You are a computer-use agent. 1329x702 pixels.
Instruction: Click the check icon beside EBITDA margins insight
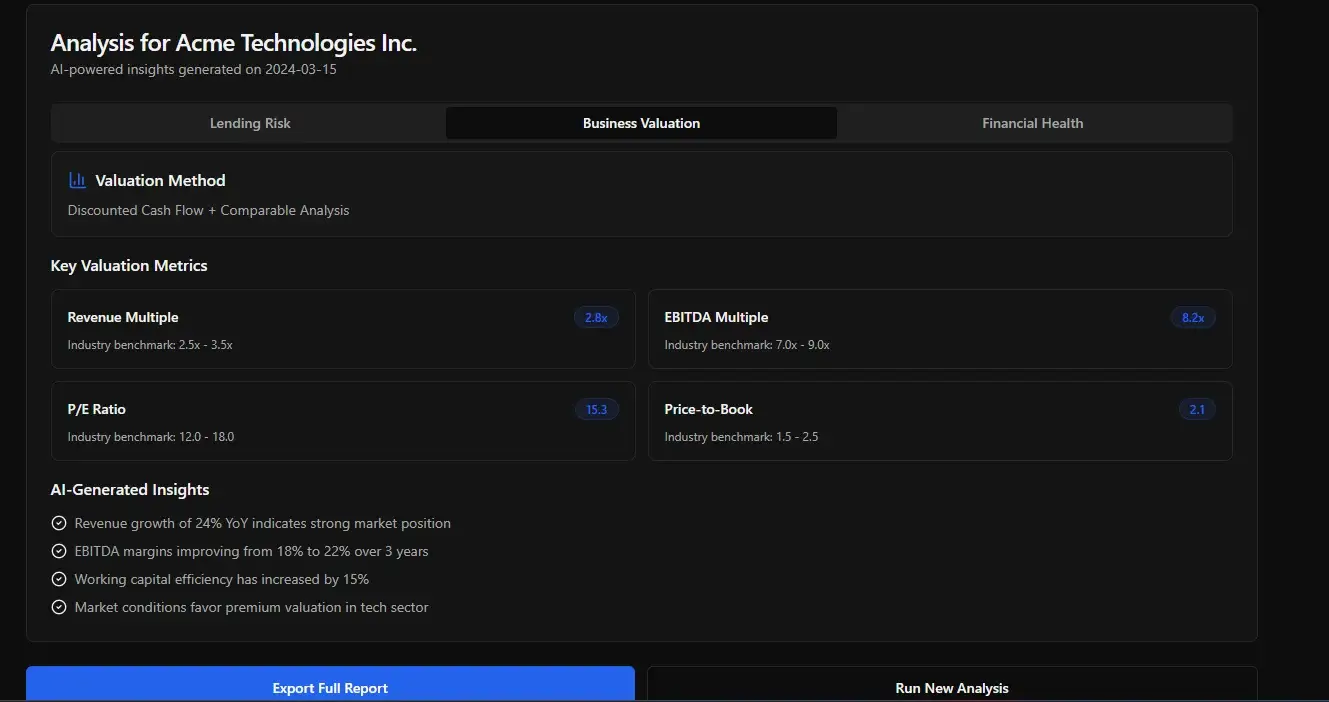tap(59, 551)
